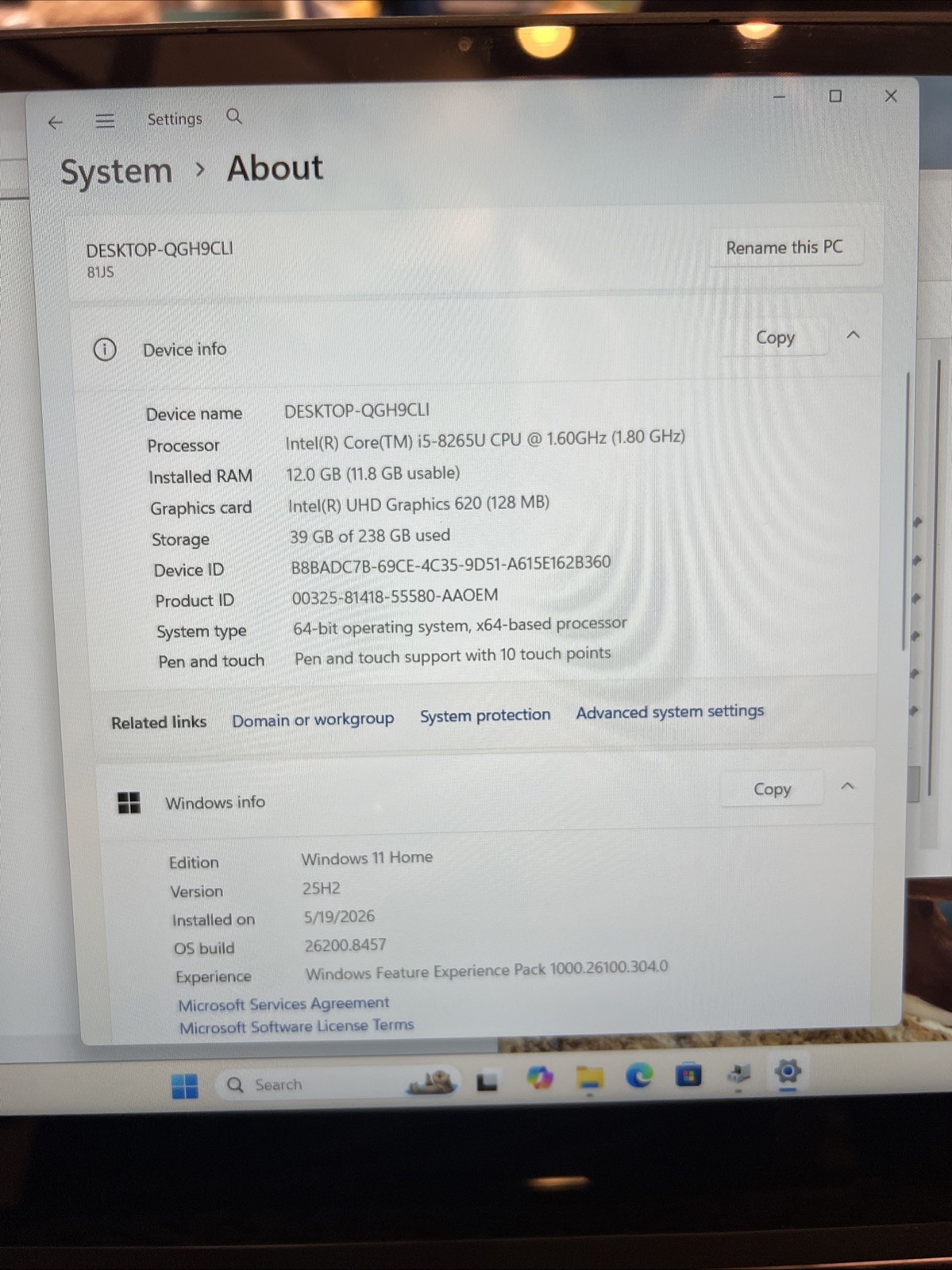
Task: Click the otter search highlight image in the Search box
Action: pyautogui.click(x=432, y=1082)
